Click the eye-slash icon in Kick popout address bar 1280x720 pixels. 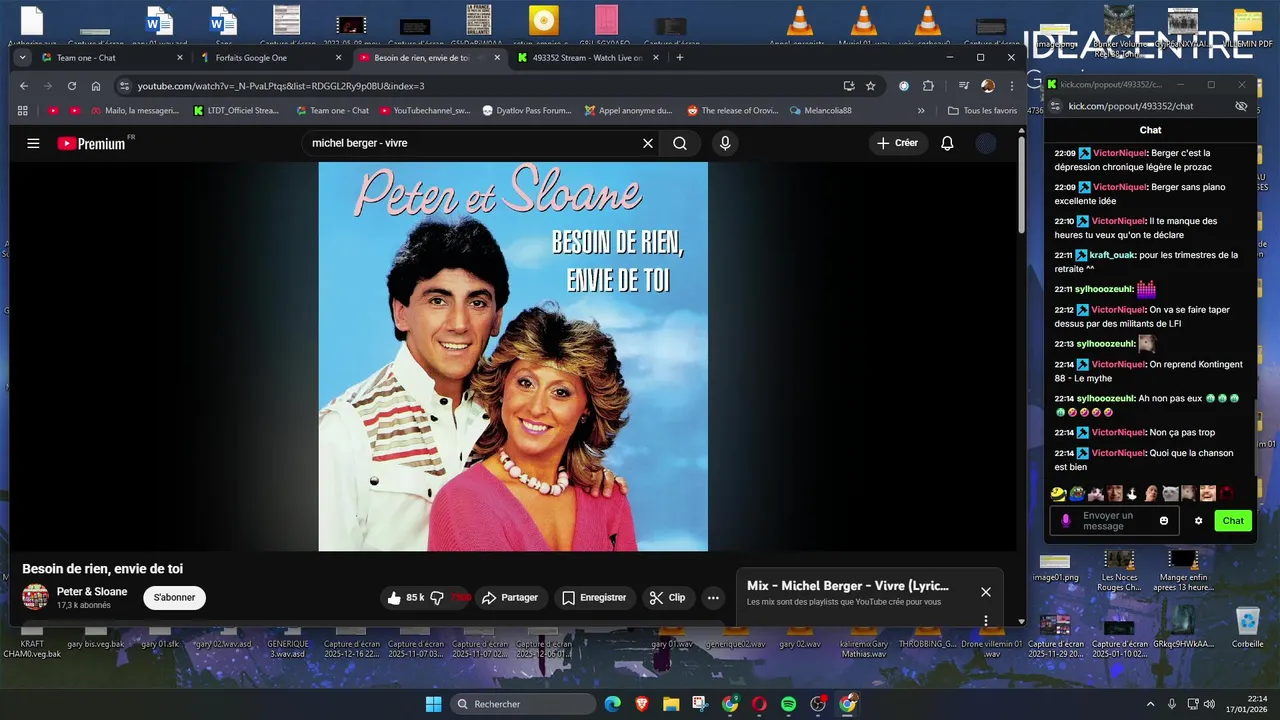pyautogui.click(x=1241, y=106)
